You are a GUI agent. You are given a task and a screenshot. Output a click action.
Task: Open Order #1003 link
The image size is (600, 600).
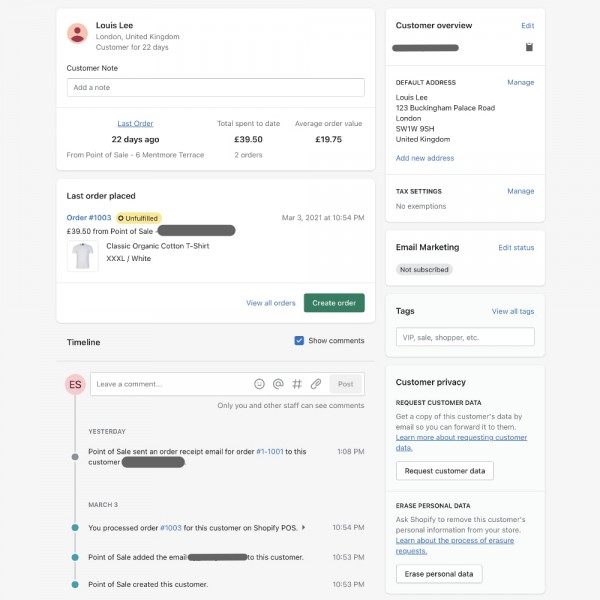89,217
